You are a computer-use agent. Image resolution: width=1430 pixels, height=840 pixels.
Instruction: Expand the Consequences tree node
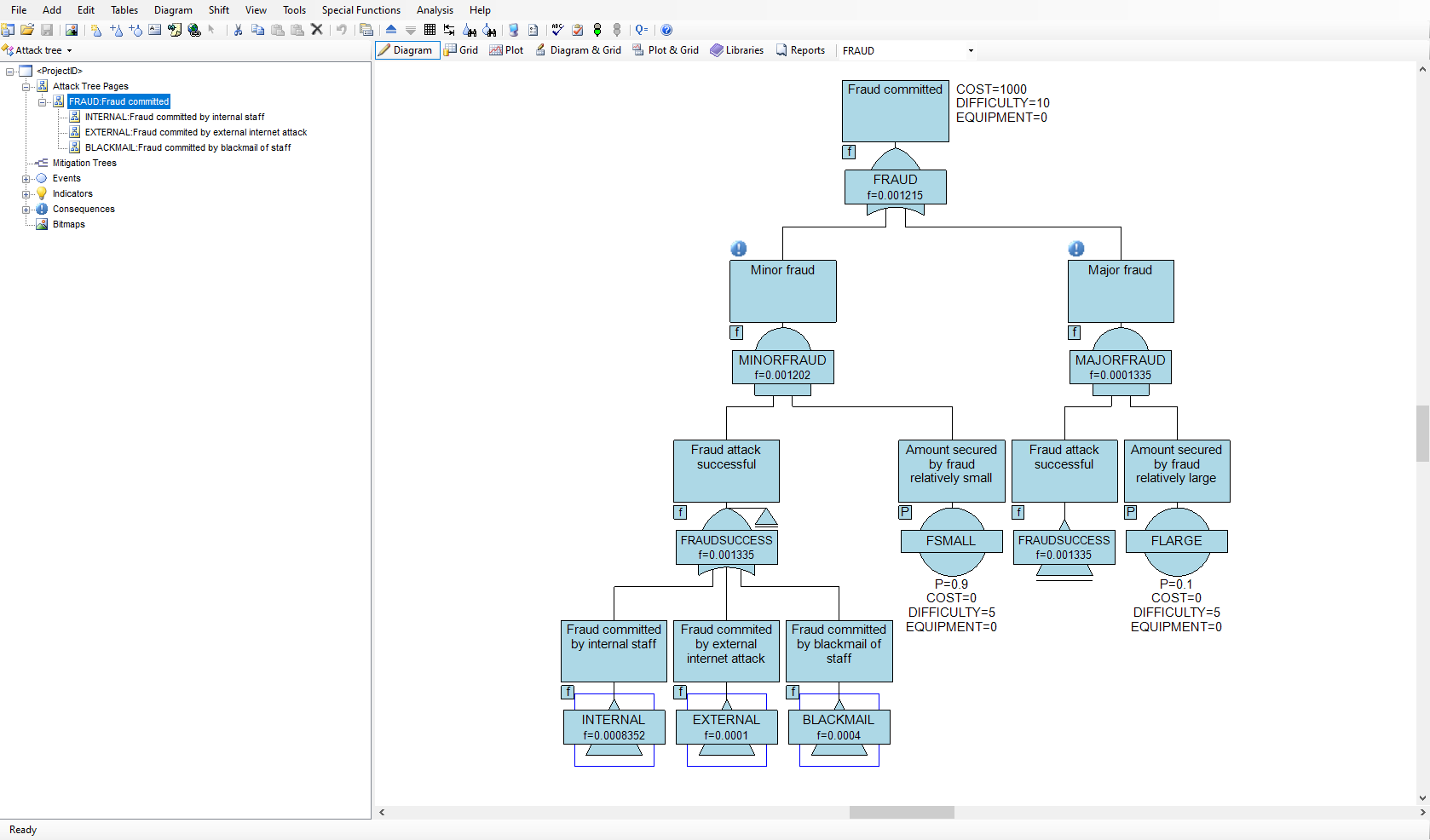[26, 210]
